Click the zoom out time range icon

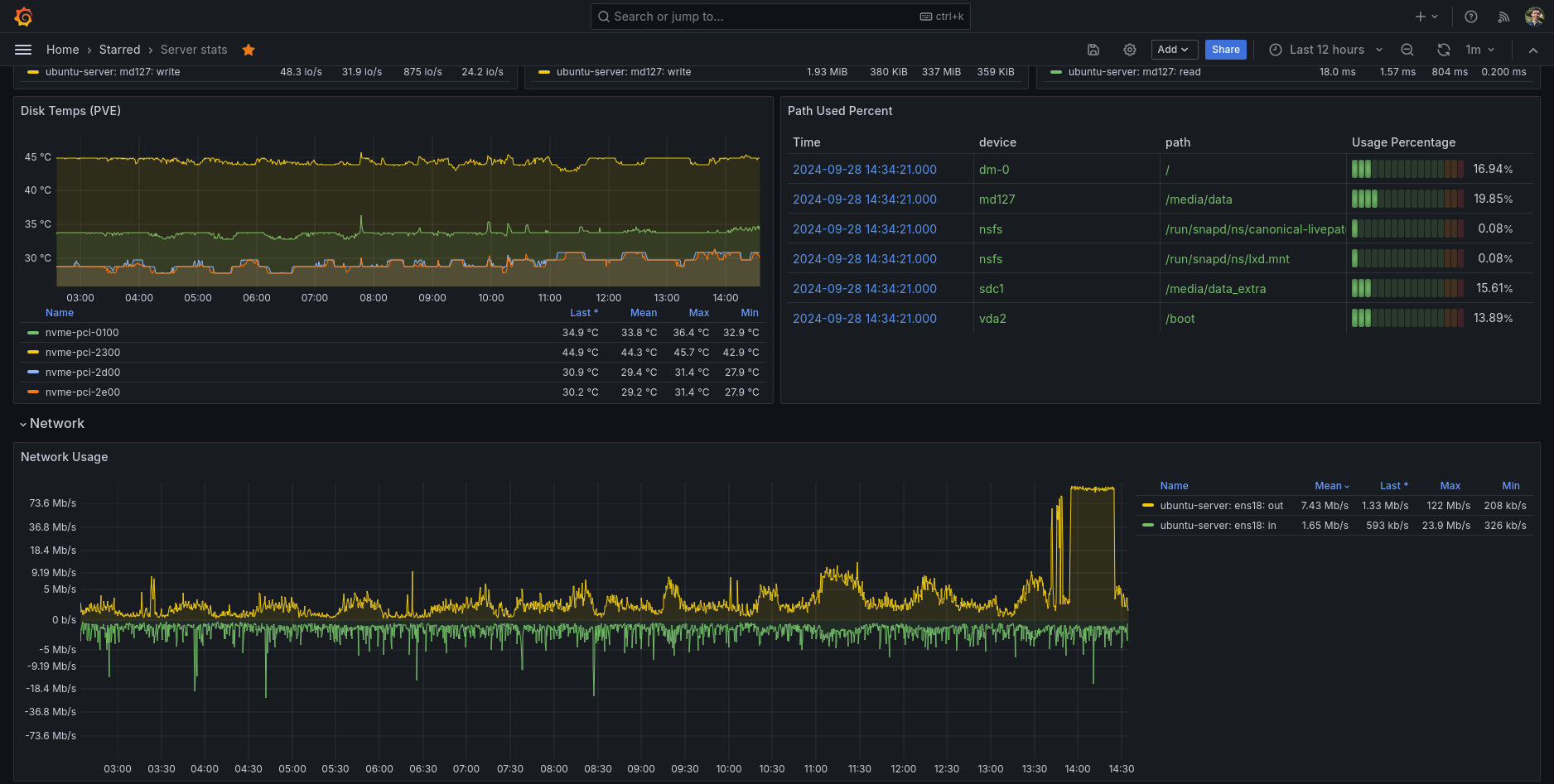tap(1407, 50)
